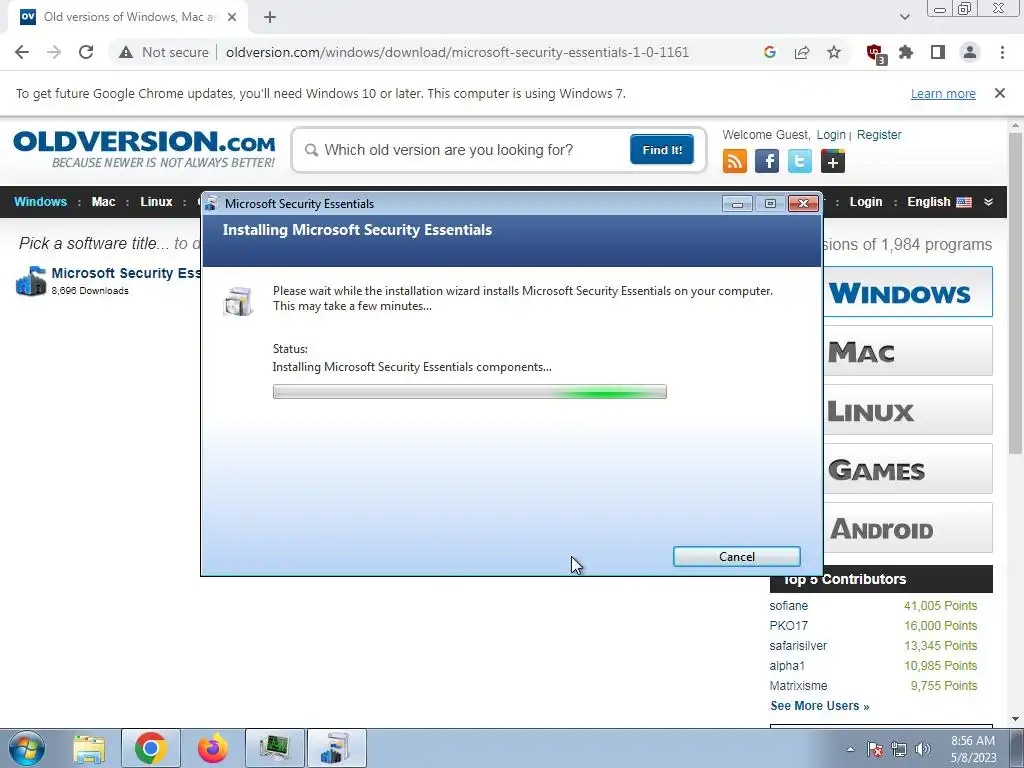Go back in Chrome browser
The width and height of the screenshot is (1024, 768).
pyautogui.click(x=22, y=52)
